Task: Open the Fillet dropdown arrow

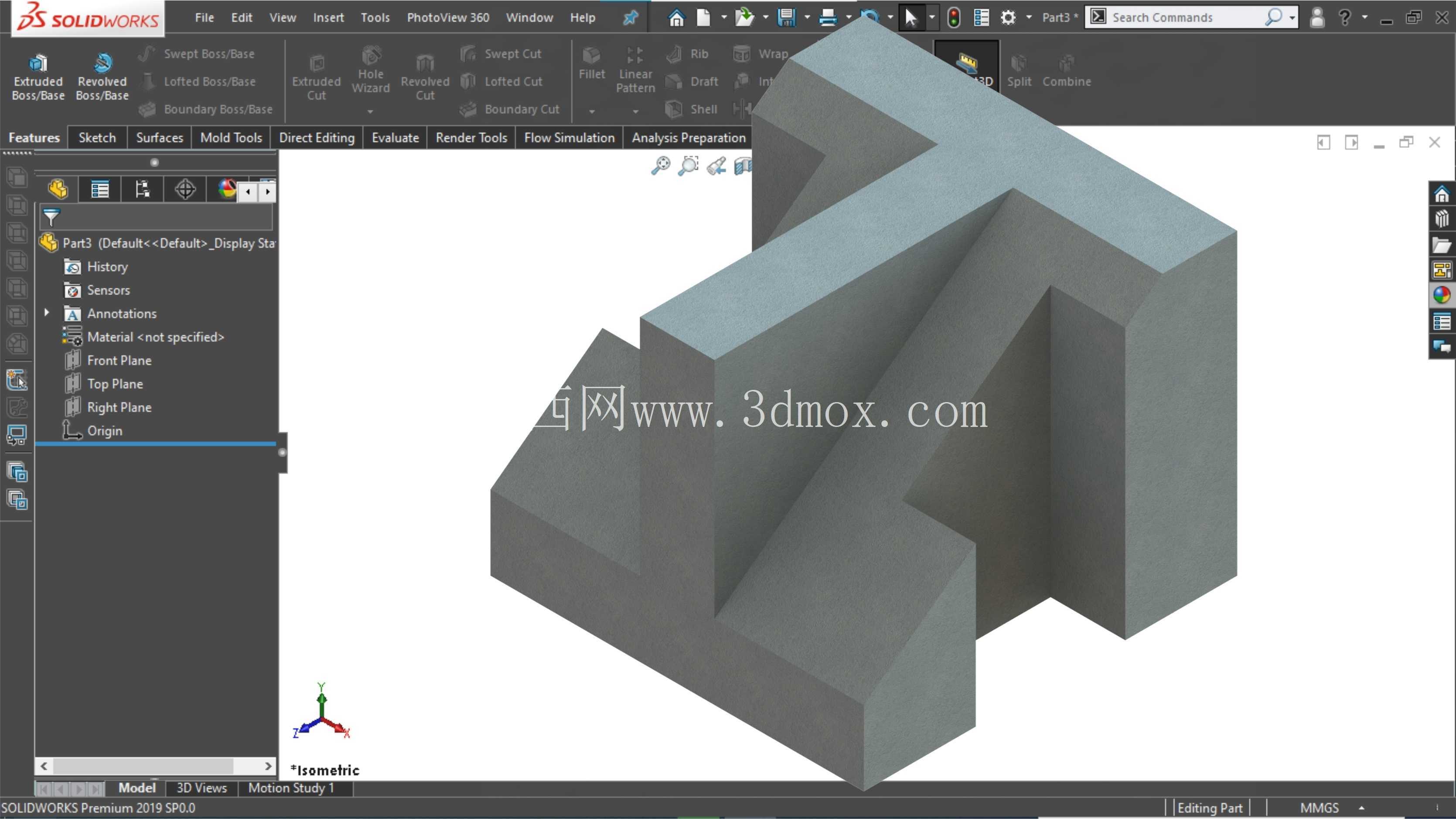Action: point(592,111)
